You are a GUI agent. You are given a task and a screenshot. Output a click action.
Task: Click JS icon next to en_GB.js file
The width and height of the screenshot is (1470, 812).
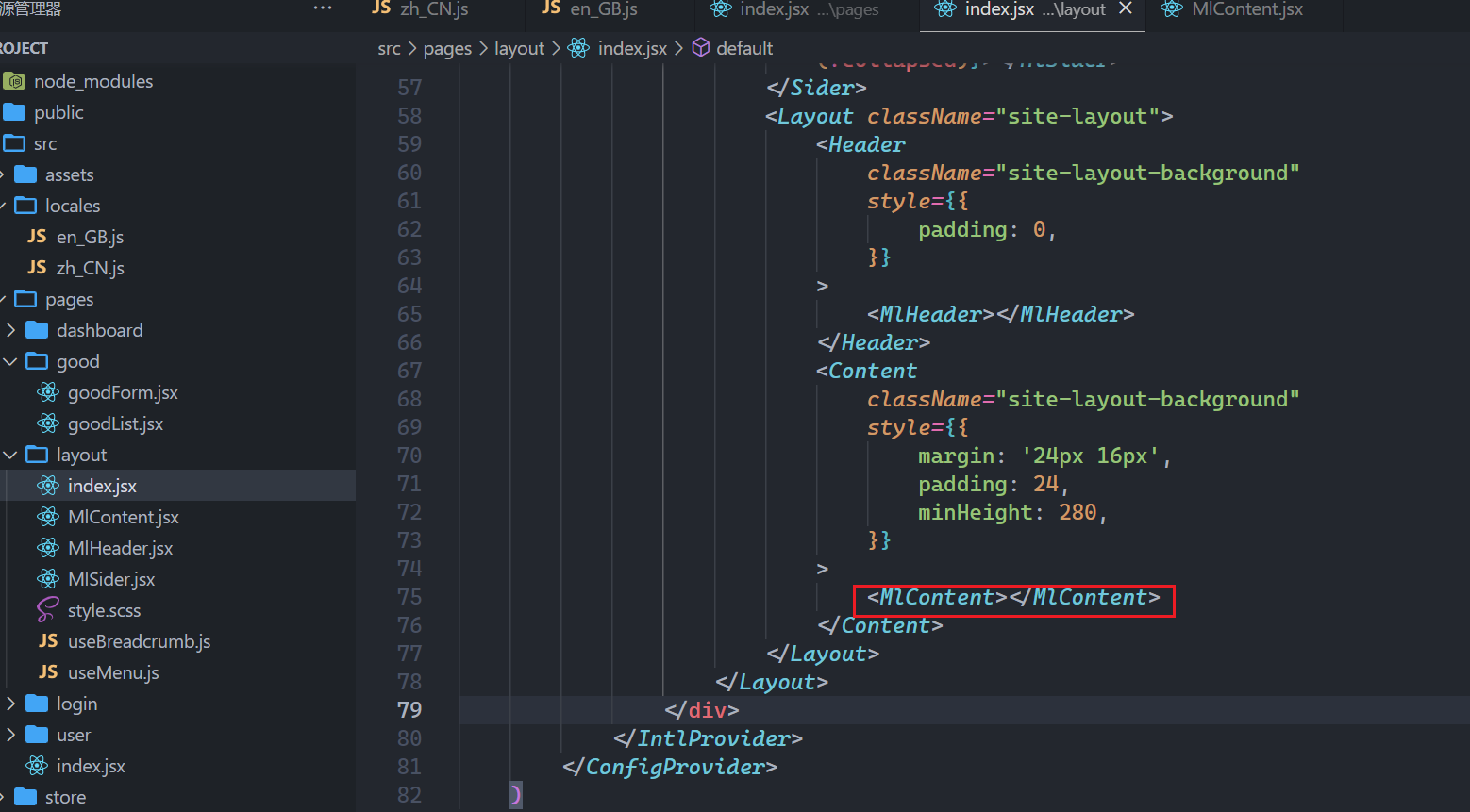click(x=38, y=236)
